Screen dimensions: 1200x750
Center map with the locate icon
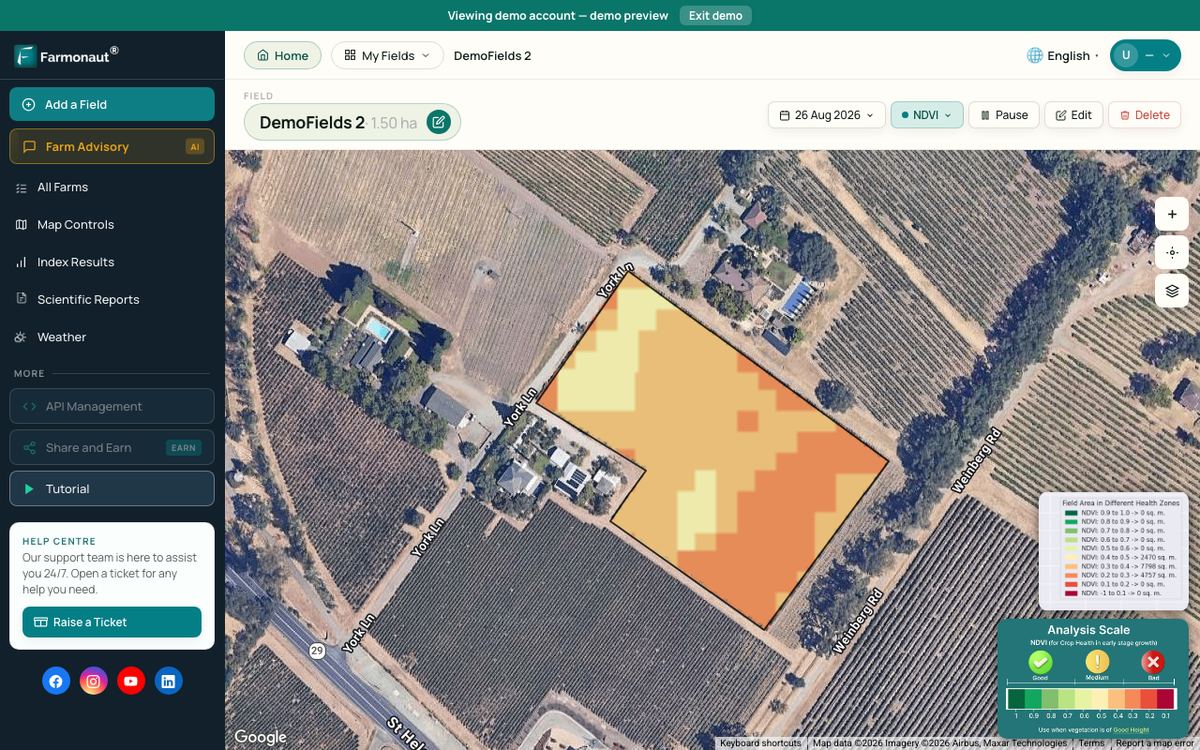coord(1172,252)
